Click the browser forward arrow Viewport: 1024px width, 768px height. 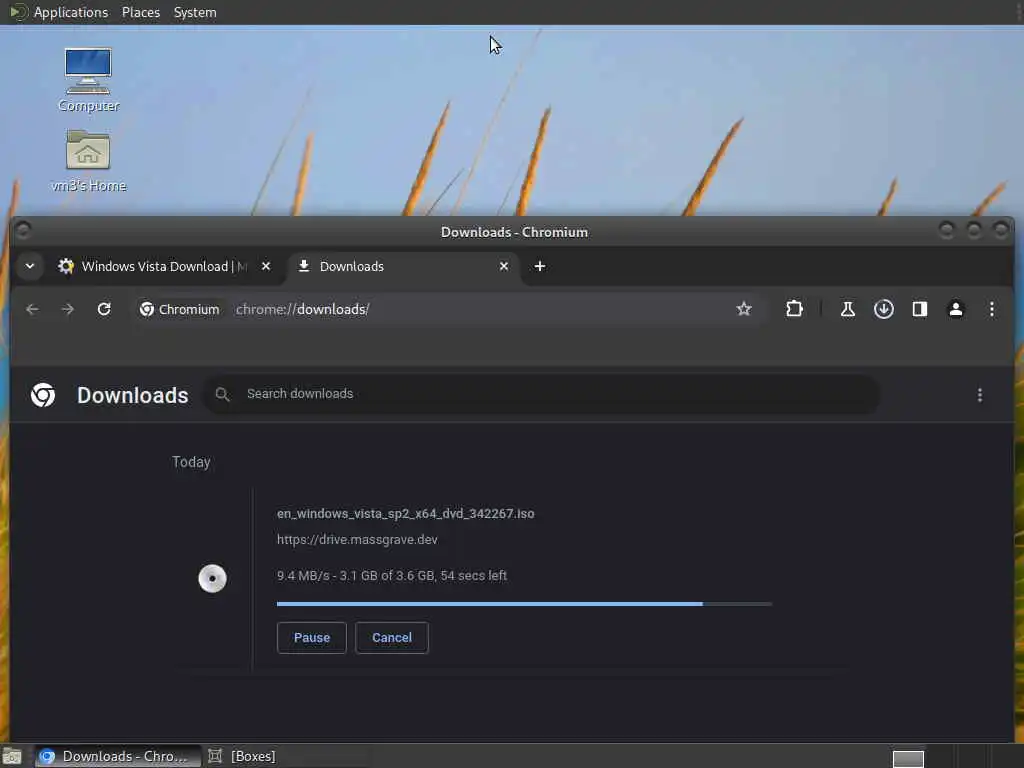click(x=68, y=310)
